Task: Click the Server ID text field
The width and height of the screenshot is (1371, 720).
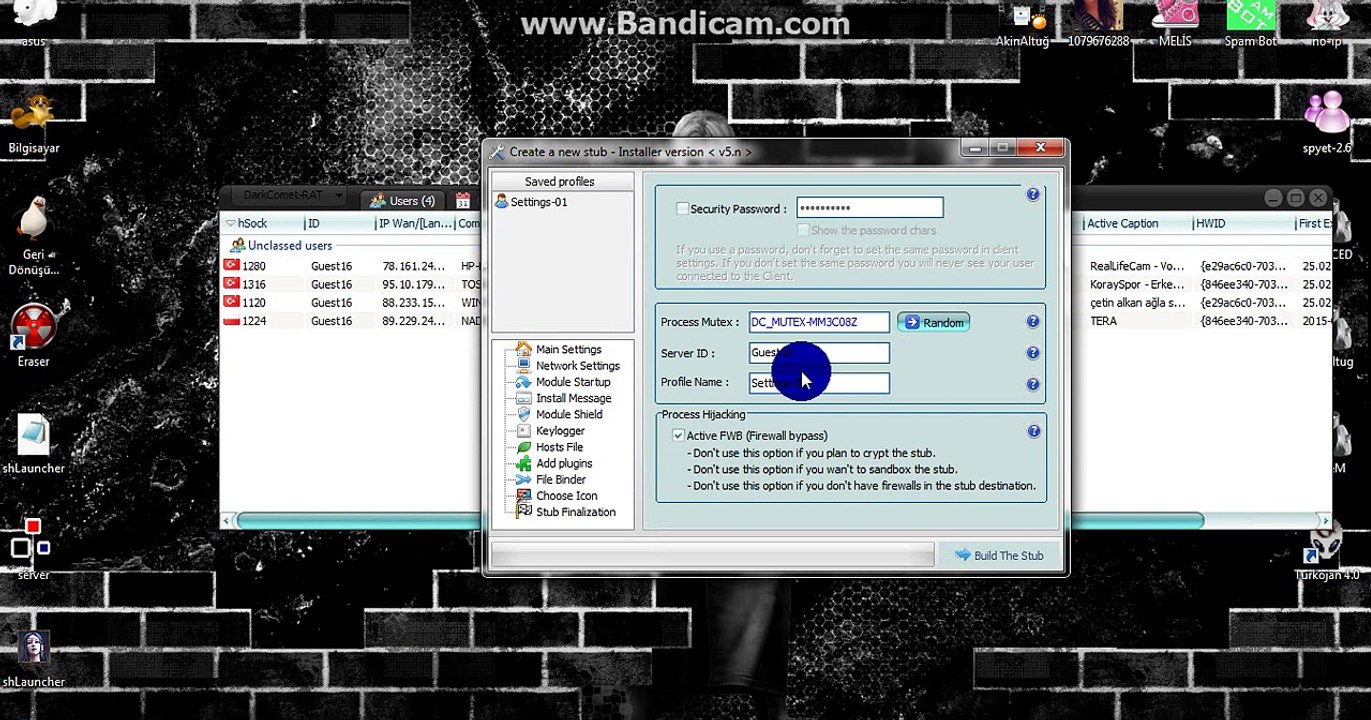Action: pos(819,353)
